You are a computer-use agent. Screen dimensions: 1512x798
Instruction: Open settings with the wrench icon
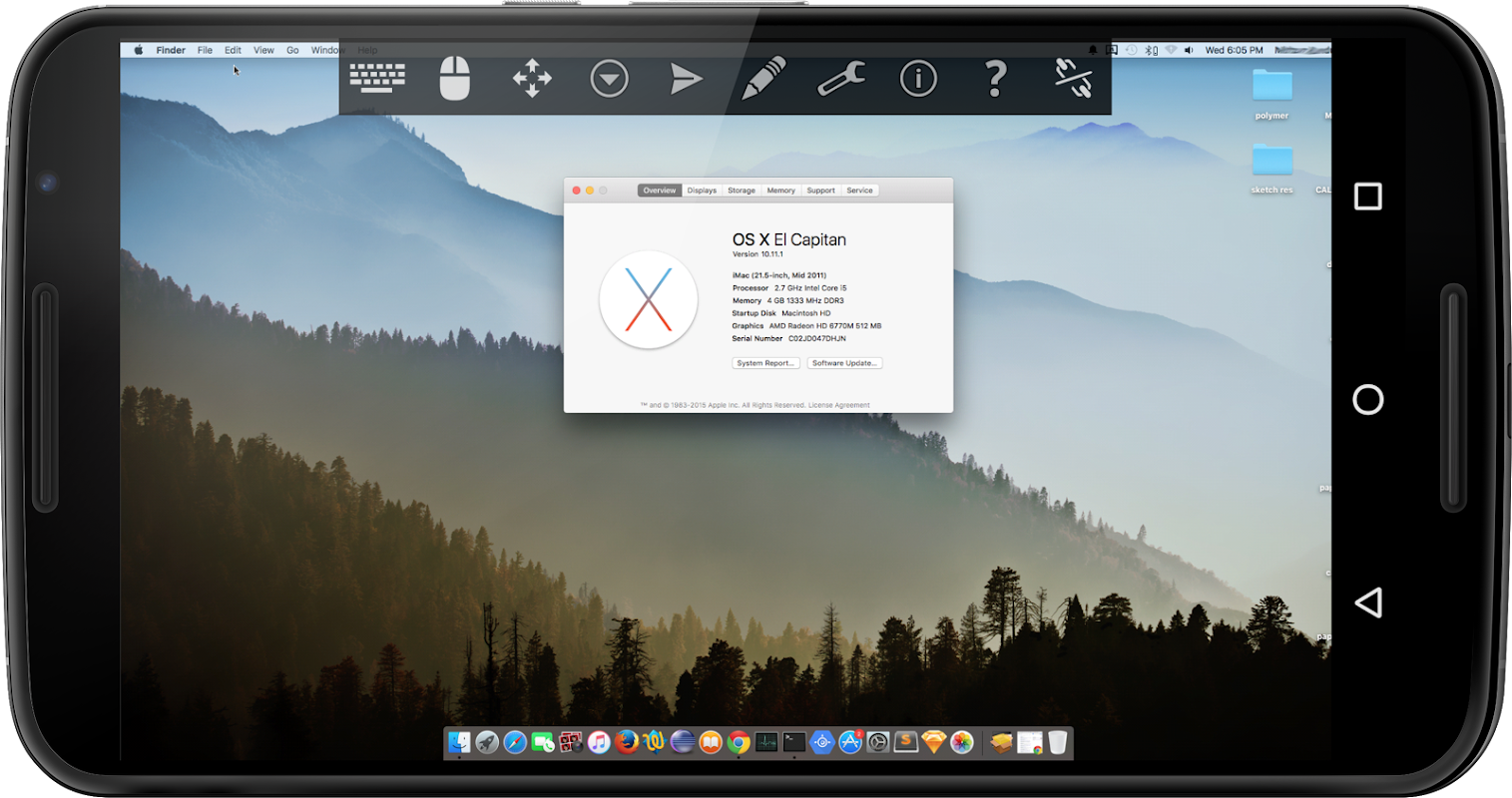pos(840,78)
